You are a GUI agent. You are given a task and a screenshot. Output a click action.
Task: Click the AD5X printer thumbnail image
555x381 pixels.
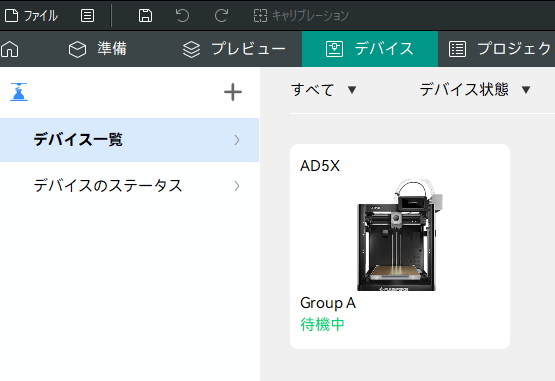[400, 235]
